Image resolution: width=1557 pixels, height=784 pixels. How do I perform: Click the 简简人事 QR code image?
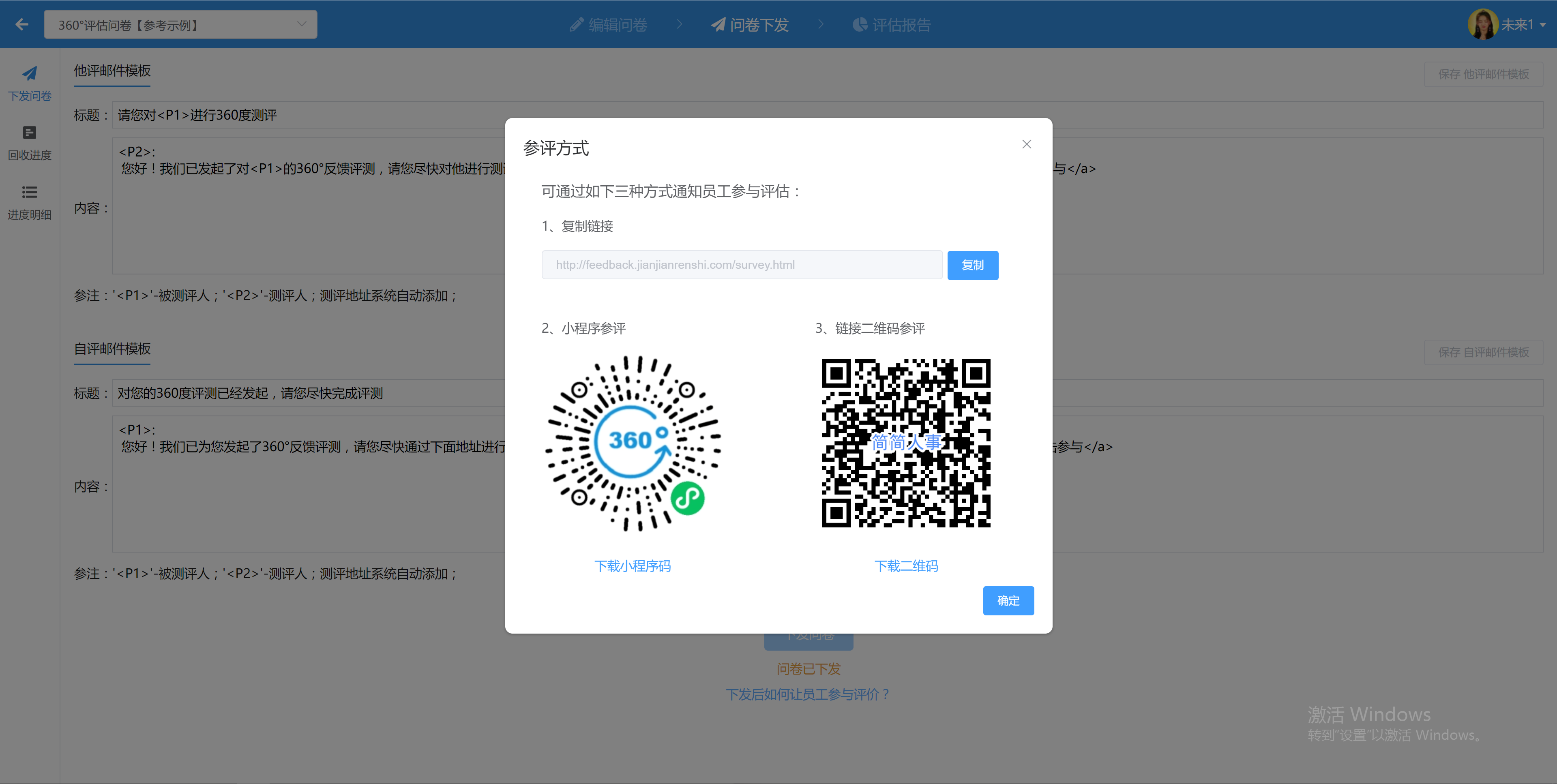905,443
